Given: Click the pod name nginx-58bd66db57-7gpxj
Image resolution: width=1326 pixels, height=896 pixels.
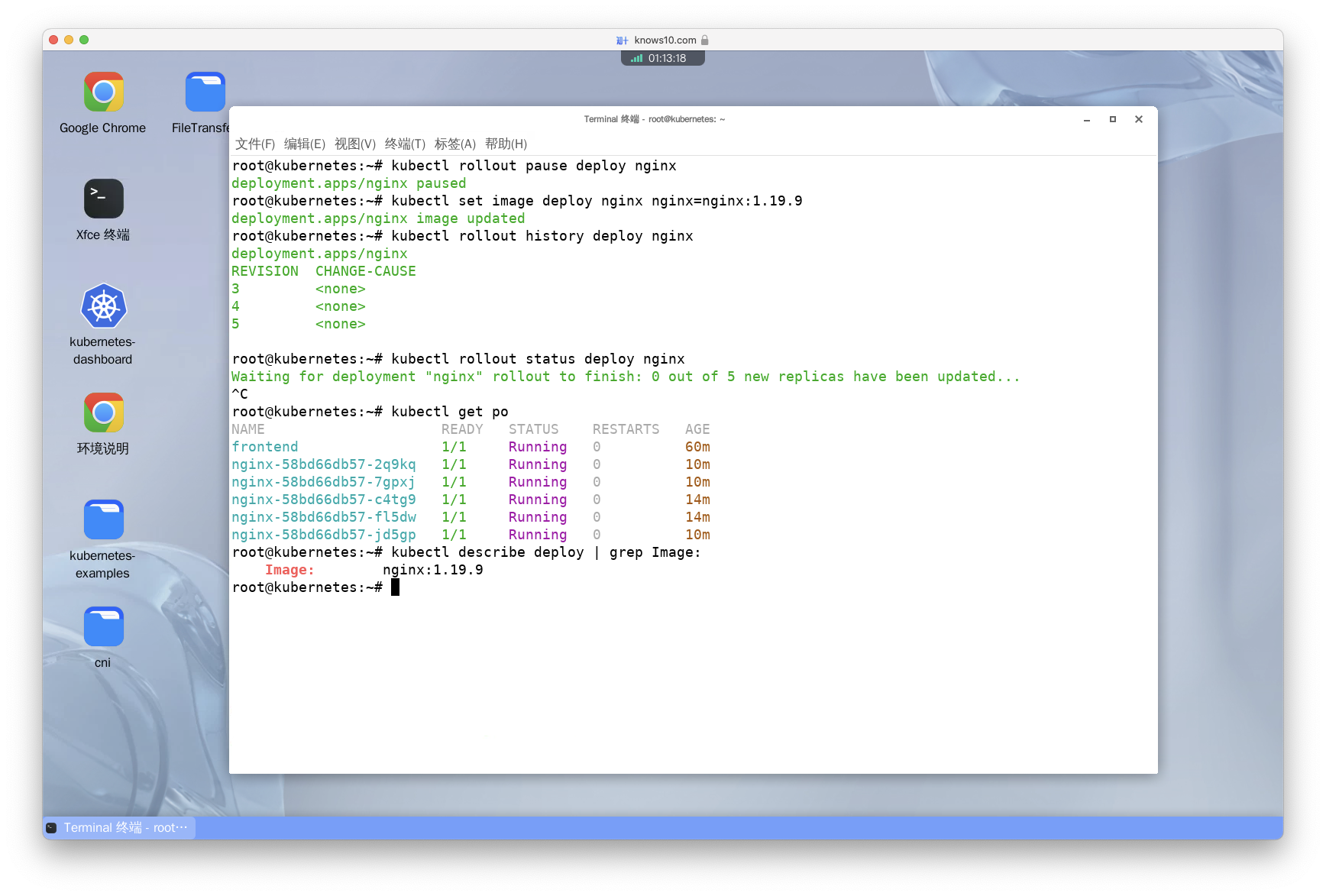Looking at the screenshot, I should tap(324, 482).
